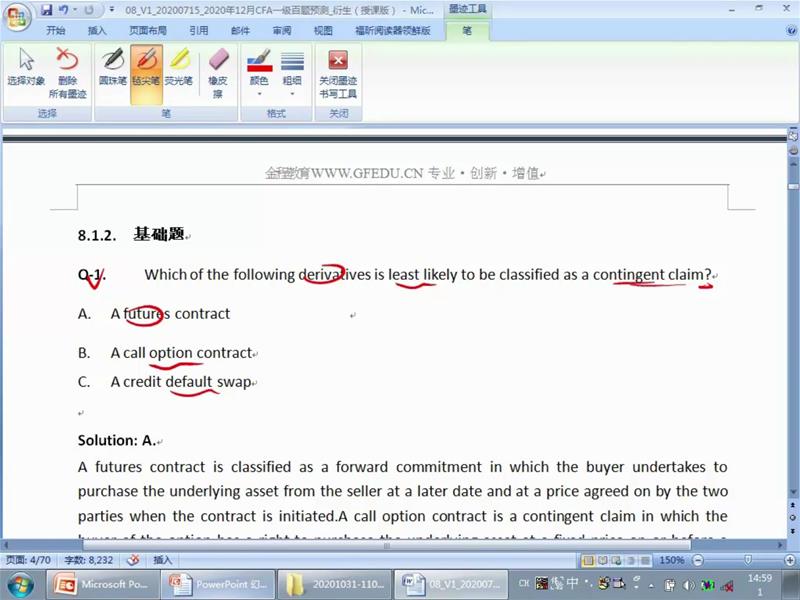Image resolution: width=800 pixels, height=600 pixels.
Task: Click the proofing errors status icon
Action: (133, 560)
